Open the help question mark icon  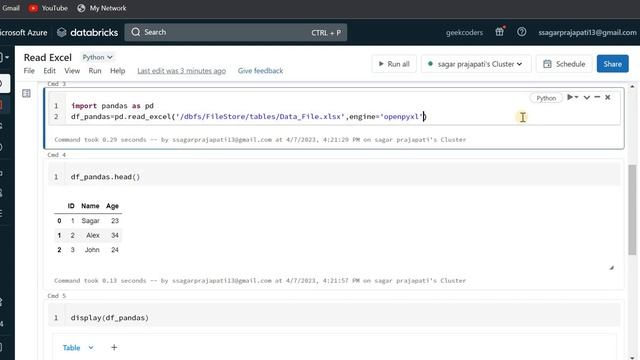click(x=521, y=32)
